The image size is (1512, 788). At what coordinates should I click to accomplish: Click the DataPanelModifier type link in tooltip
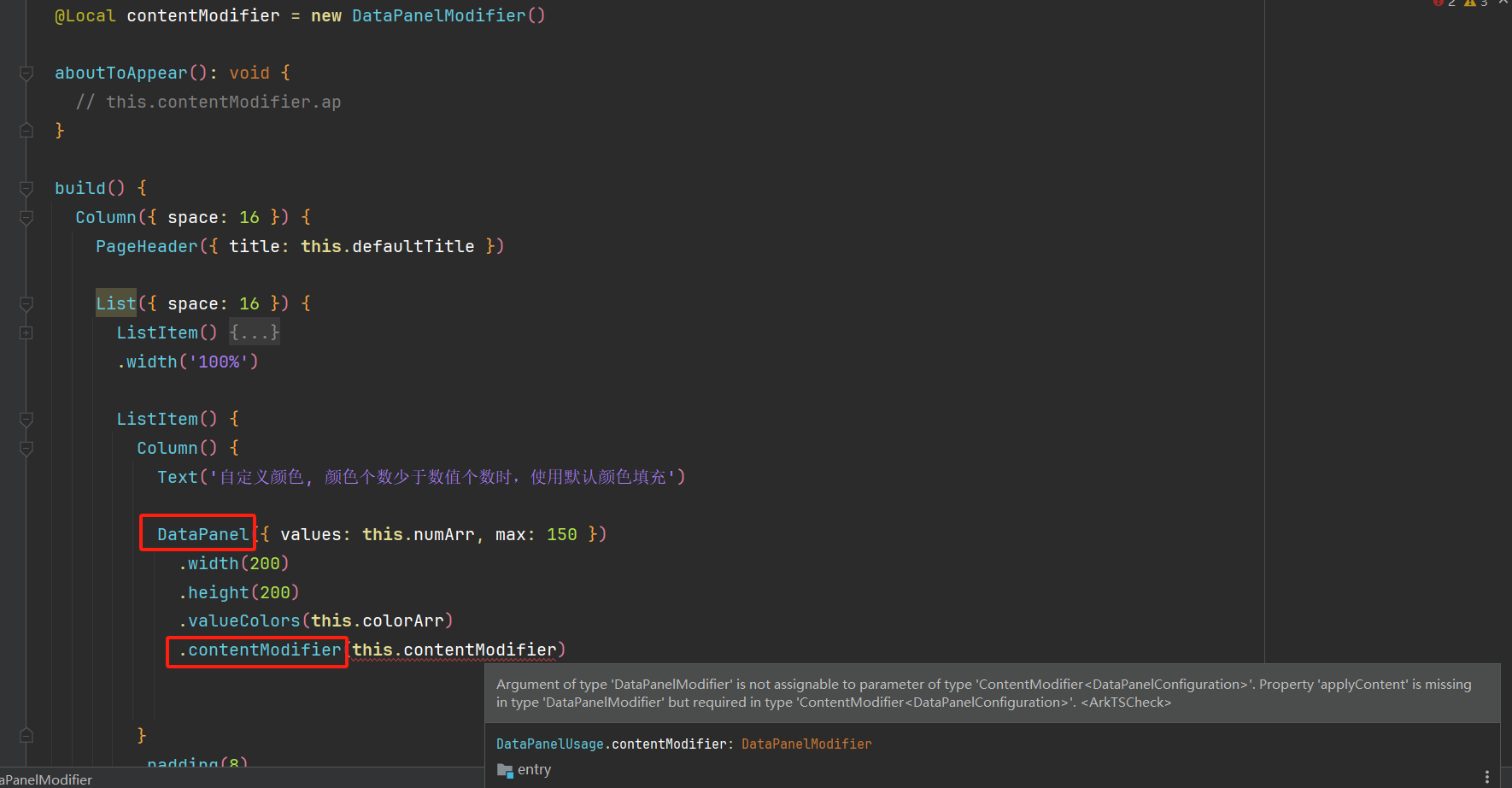coord(806,744)
